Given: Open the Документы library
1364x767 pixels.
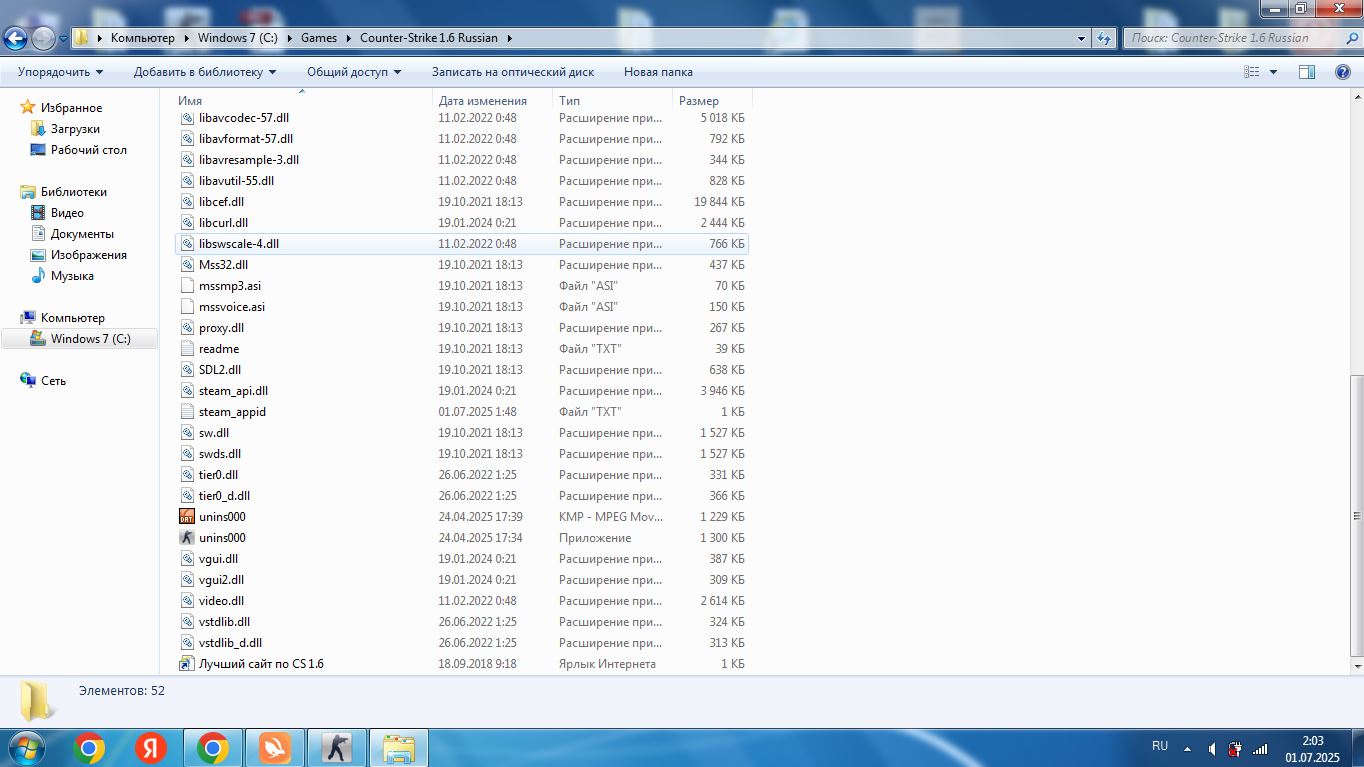Looking at the screenshot, I should [82, 234].
